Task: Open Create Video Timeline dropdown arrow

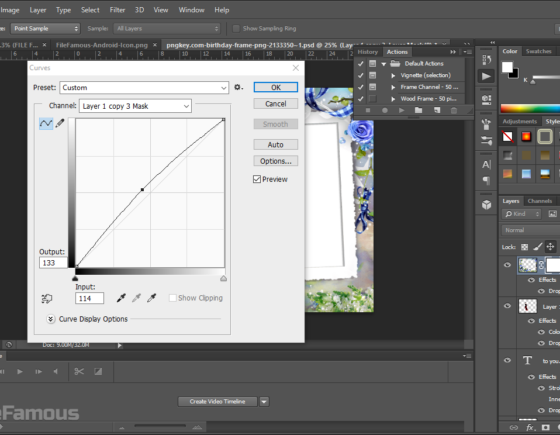Action: pyautogui.click(x=264, y=402)
